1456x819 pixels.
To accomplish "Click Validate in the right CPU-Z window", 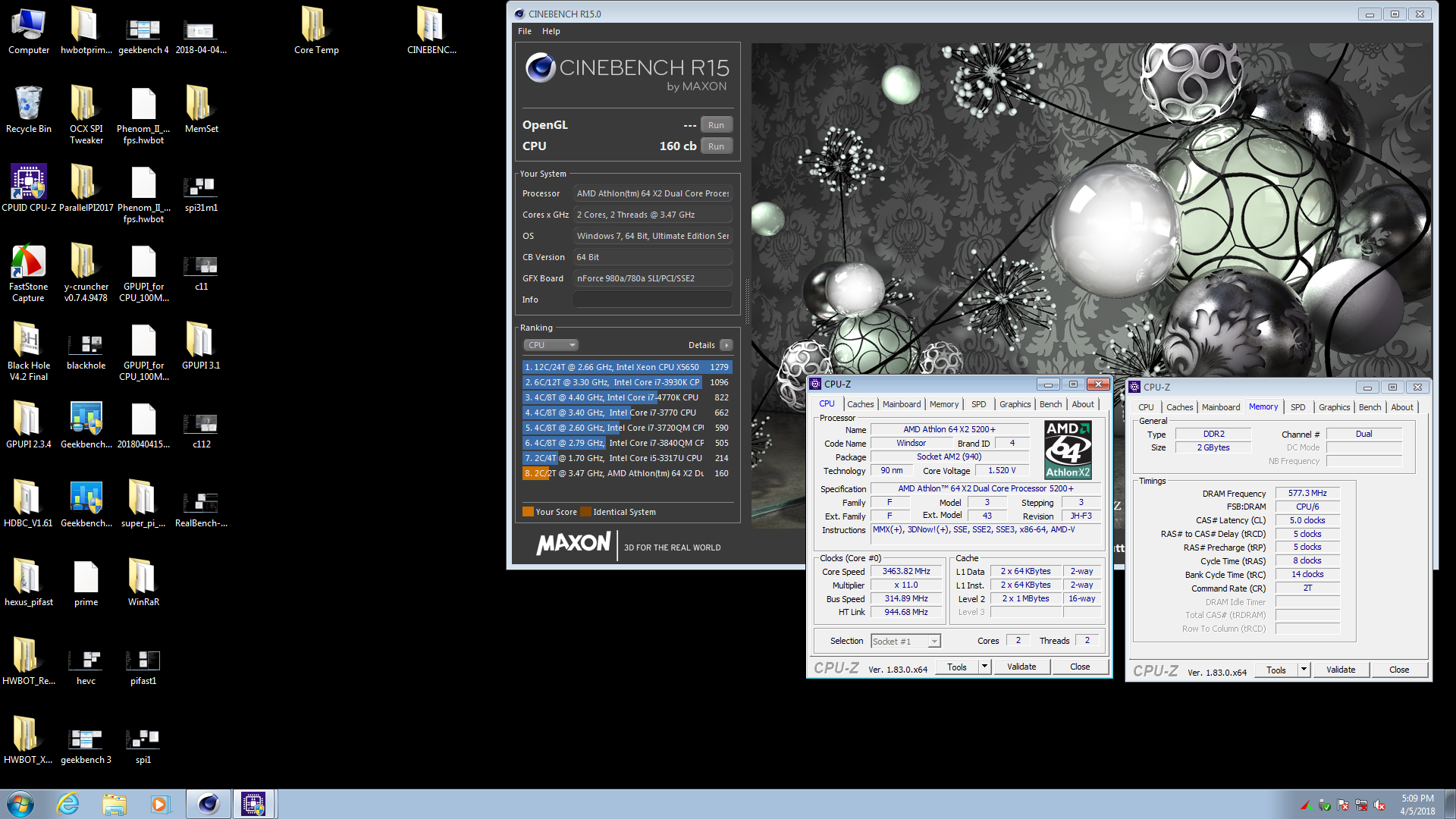I will pos(1341,670).
